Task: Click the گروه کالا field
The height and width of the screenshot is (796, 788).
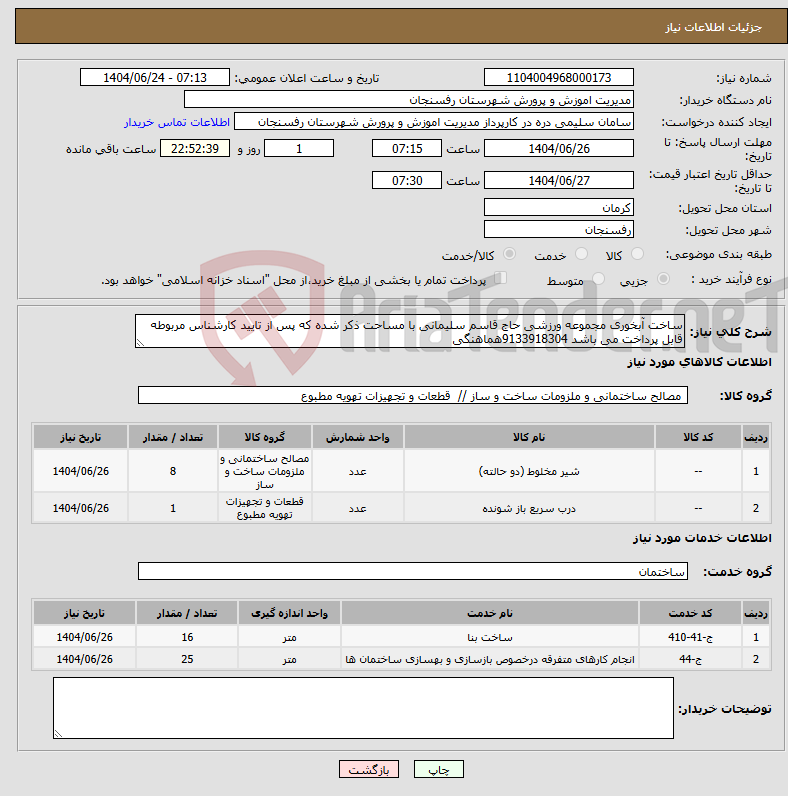Action: point(413,396)
